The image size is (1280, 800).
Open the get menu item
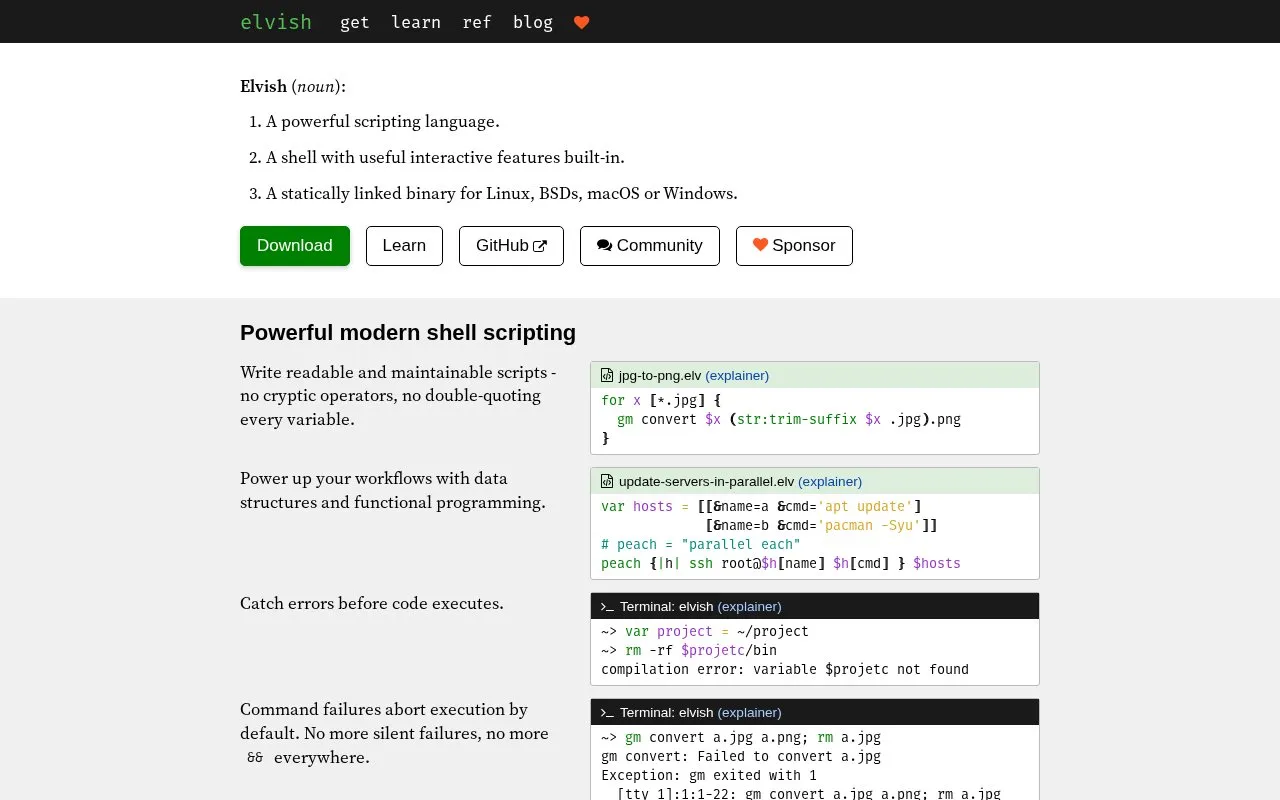pos(355,22)
